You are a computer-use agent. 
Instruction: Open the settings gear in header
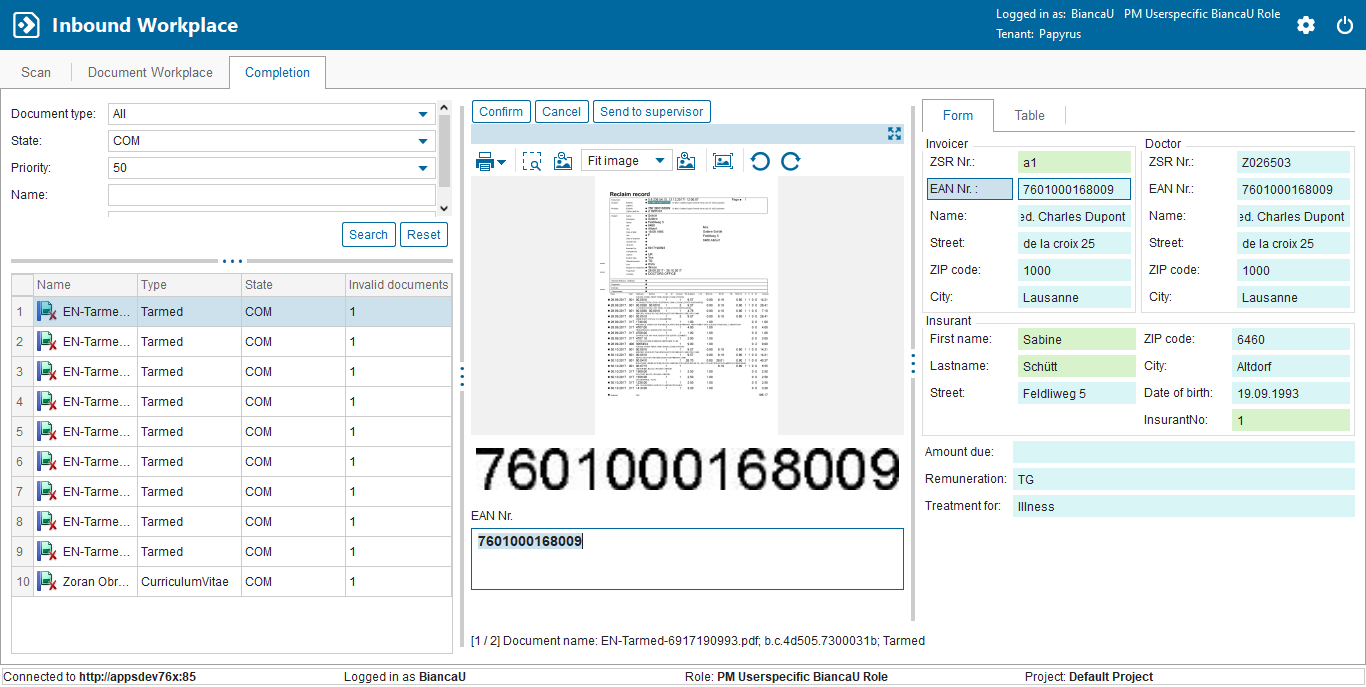coord(1306,25)
